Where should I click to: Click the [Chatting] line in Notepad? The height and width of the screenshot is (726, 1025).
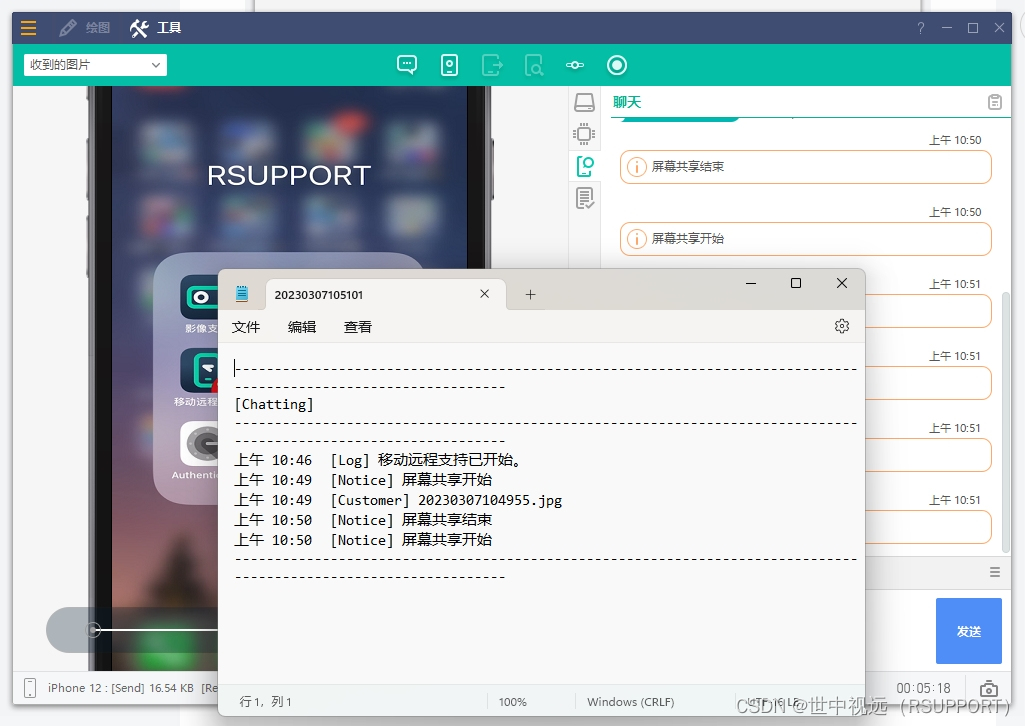click(274, 404)
